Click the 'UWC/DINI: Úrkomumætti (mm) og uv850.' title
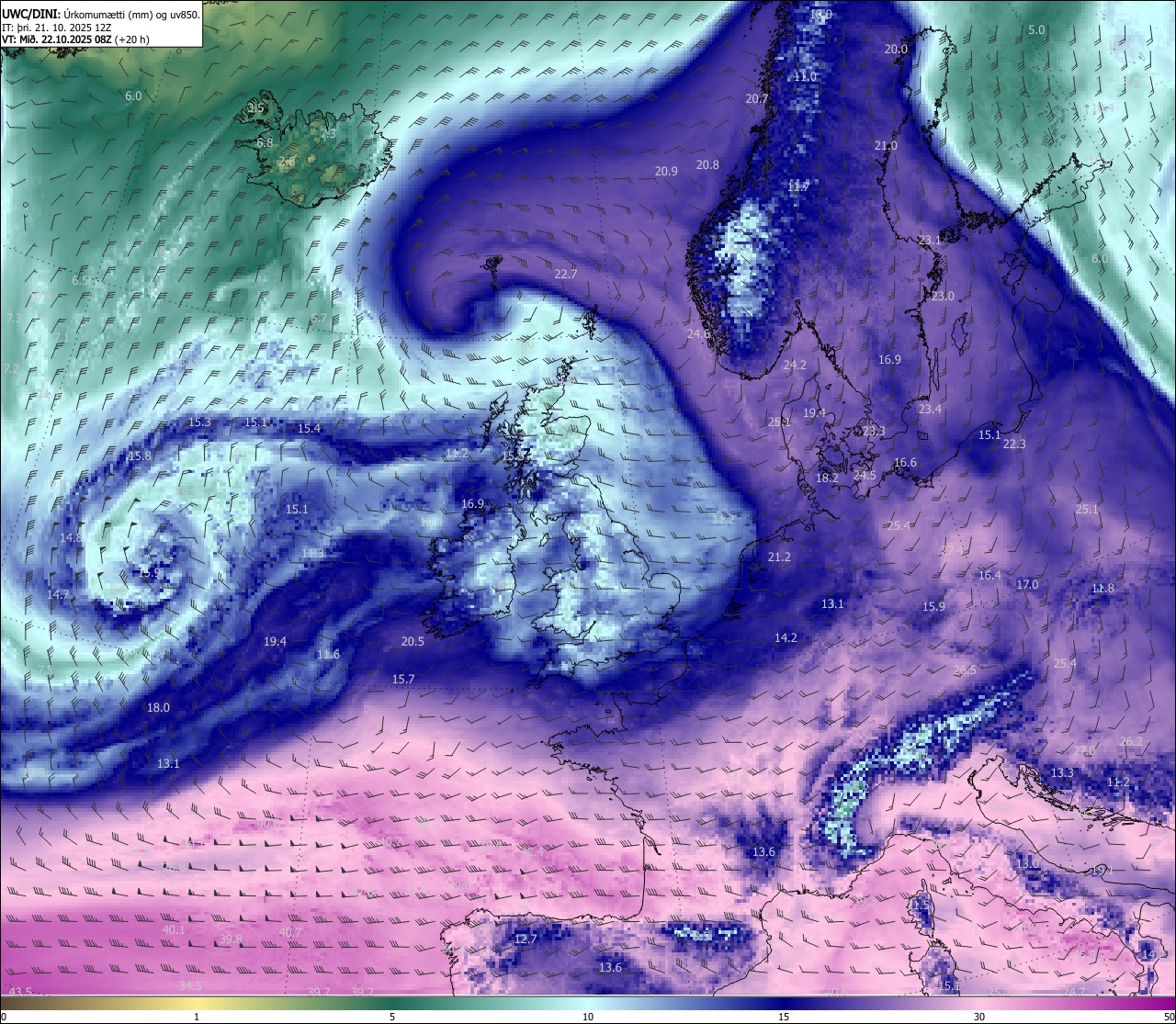1176x1024 pixels. [x=101, y=15]
